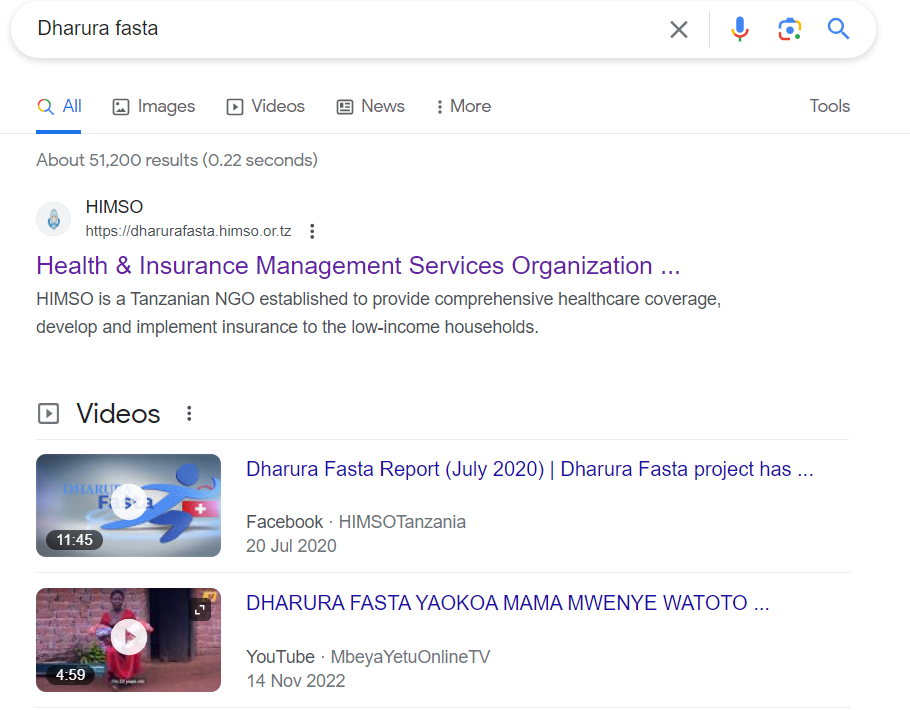Open options menu beside the Videos heading

(x=189, y=412)
